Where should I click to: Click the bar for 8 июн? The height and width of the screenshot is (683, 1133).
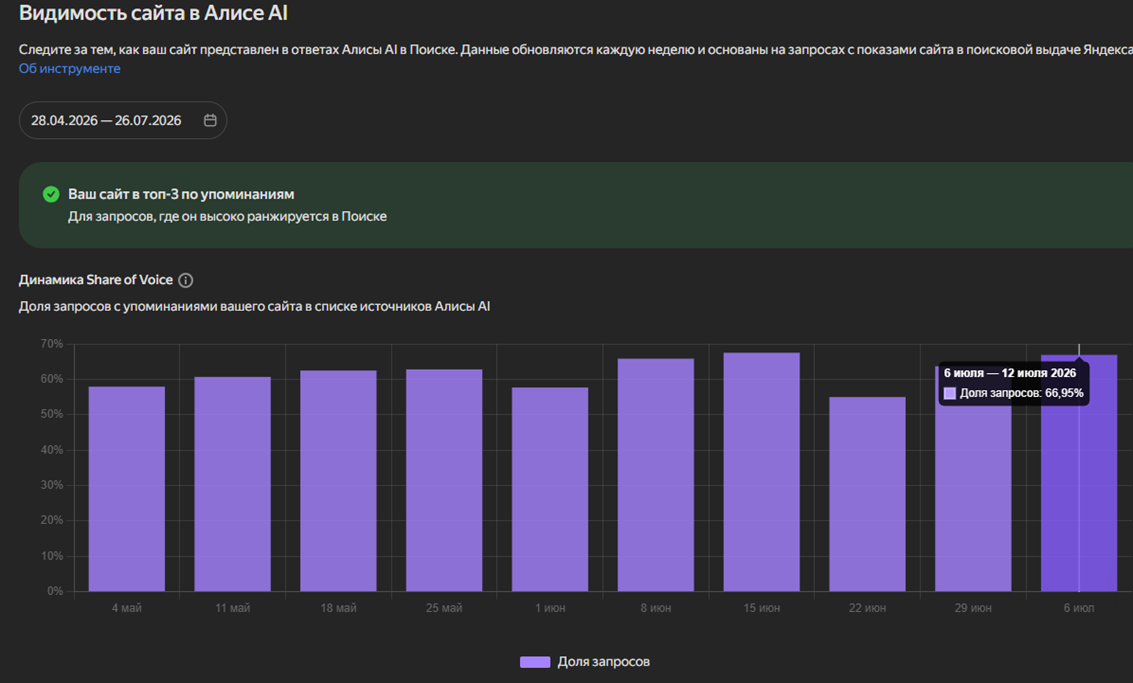click(655, 475)
